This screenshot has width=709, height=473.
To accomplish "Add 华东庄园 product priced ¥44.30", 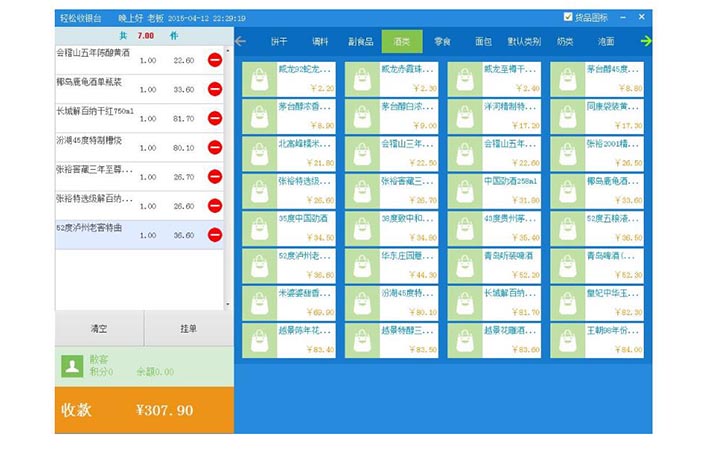I will pyautogui.click(x=392, y=266).
